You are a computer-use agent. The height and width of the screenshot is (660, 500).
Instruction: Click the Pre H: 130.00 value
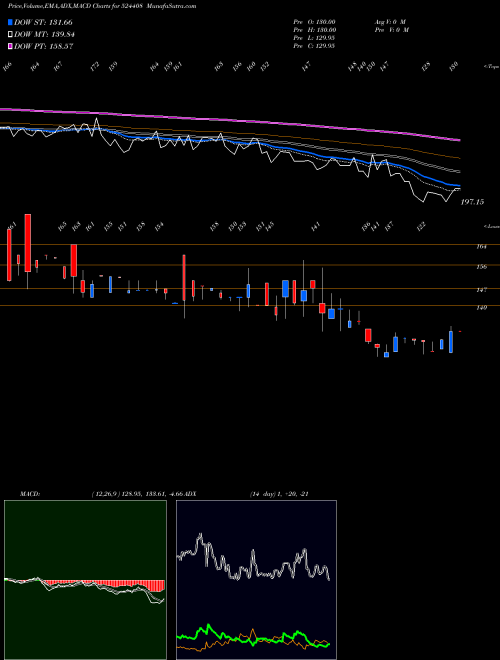pos(314,30)
